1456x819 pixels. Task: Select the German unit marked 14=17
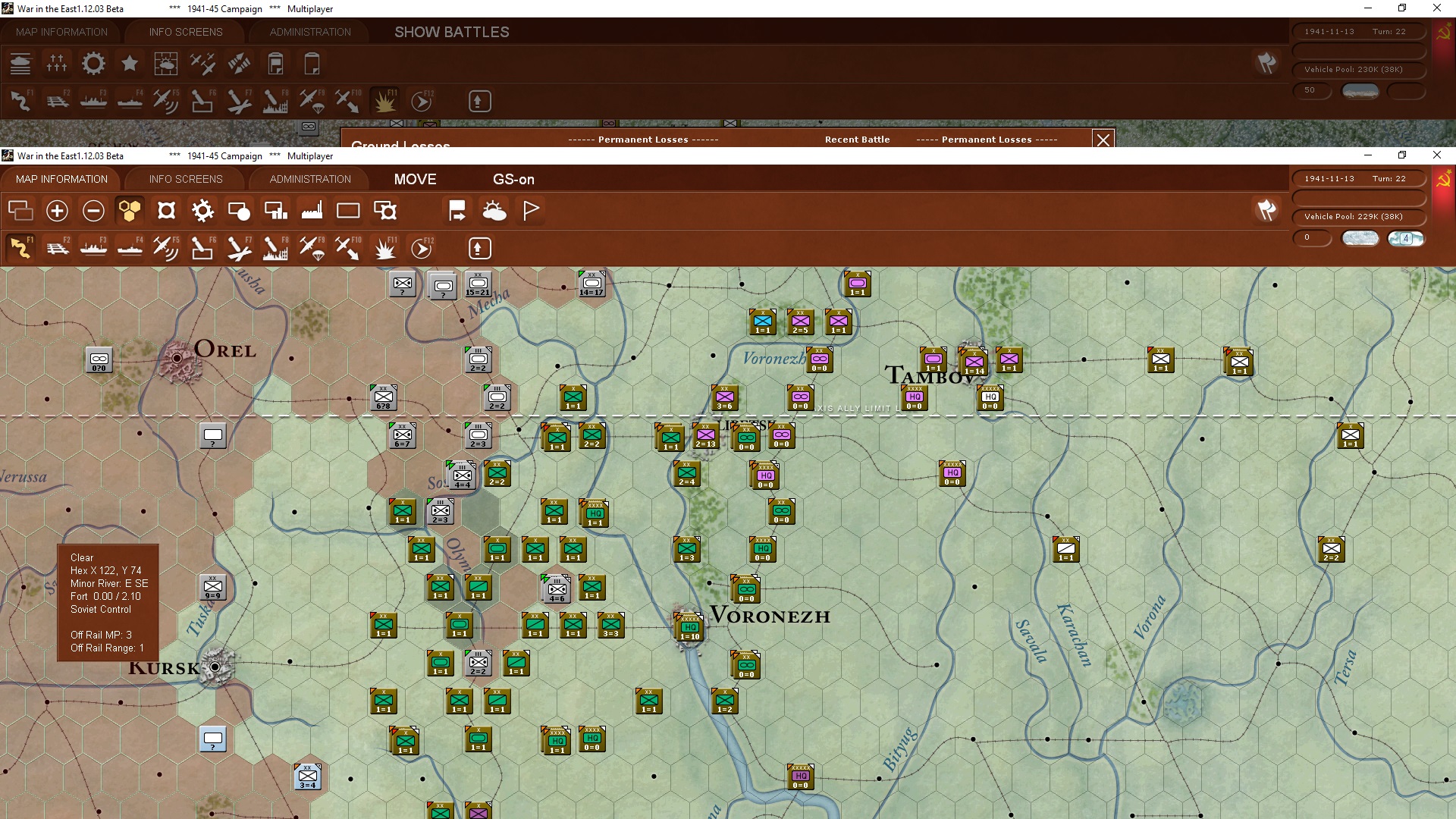click(x=591, y=284)
